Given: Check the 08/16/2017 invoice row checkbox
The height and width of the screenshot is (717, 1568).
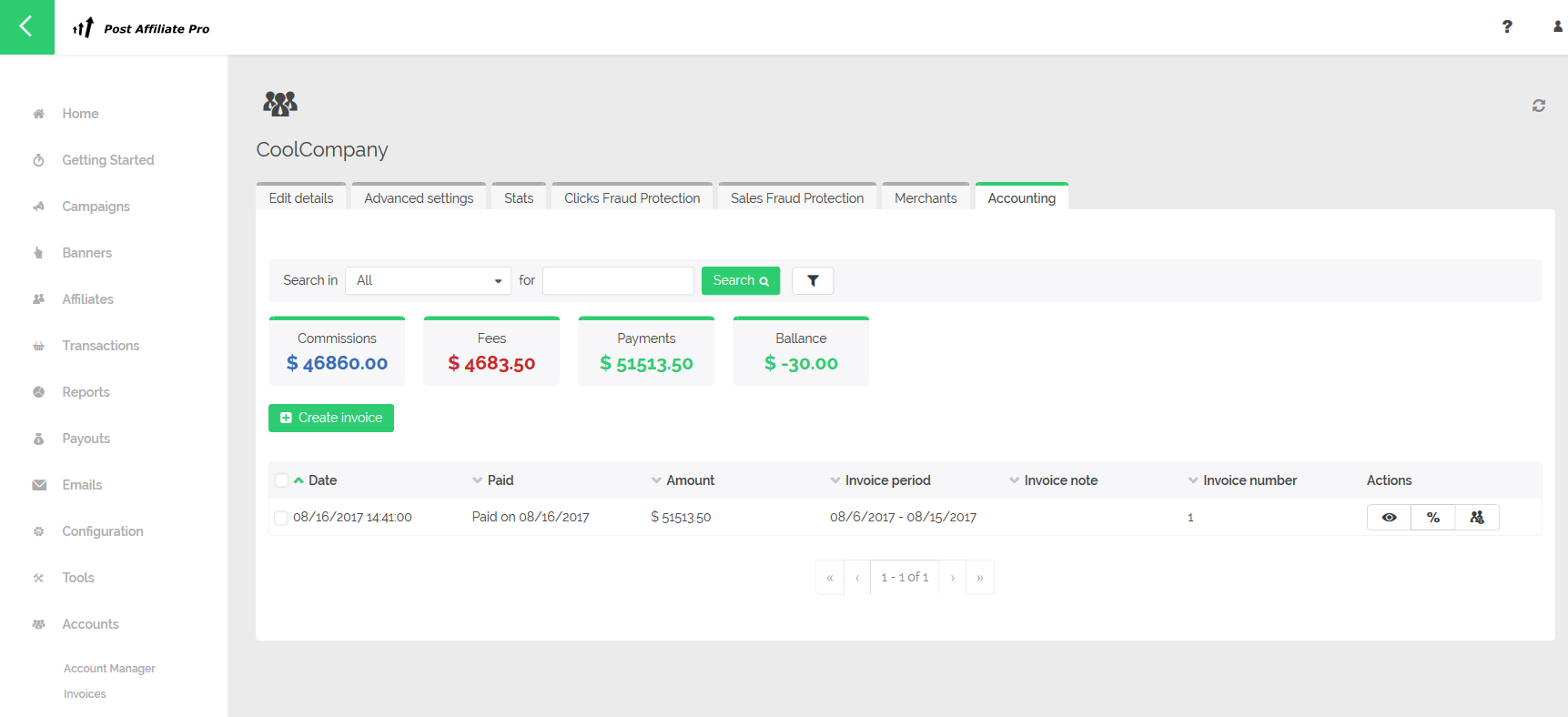Looking at the screenshot, I should click(x=281, y=518).
